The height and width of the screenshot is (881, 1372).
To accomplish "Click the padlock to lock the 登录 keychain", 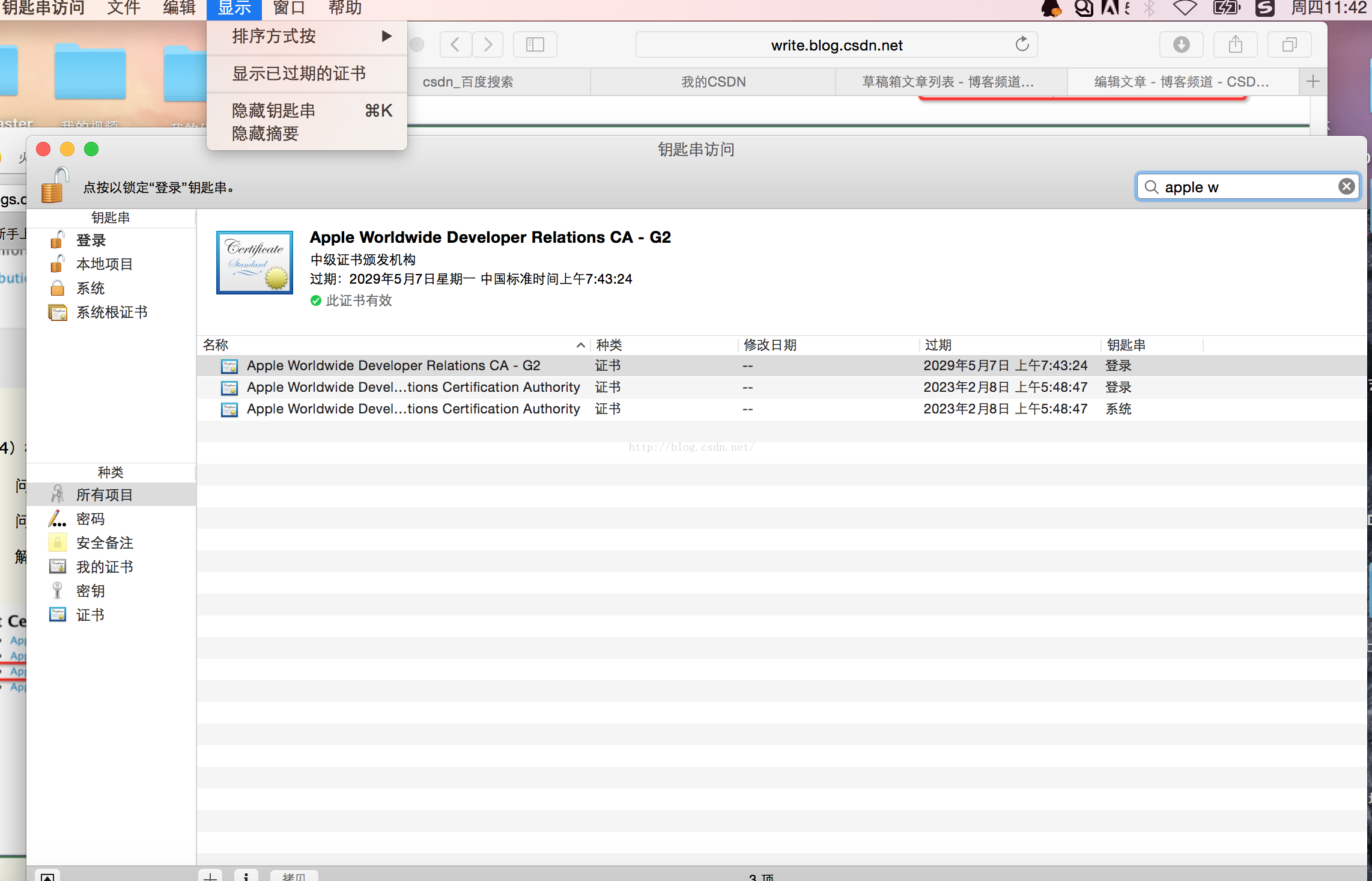I will point(55,185).
